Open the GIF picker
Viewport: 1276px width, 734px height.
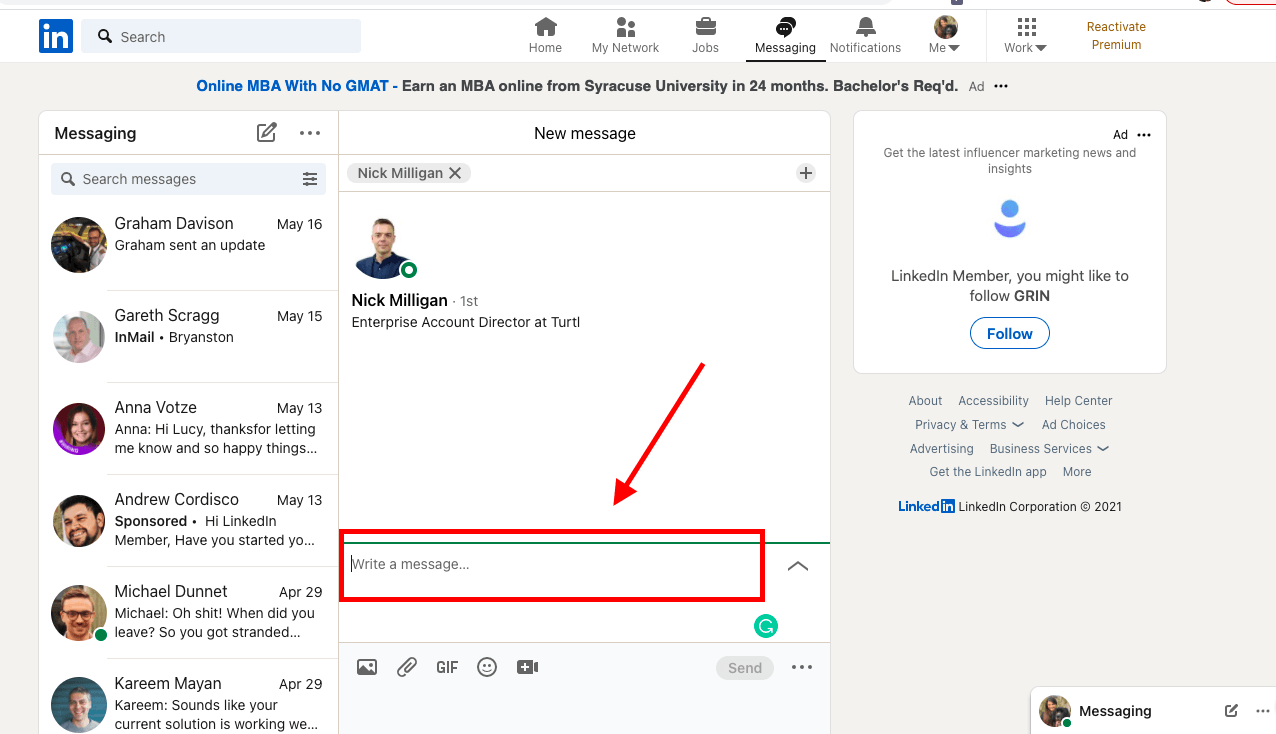447,667
